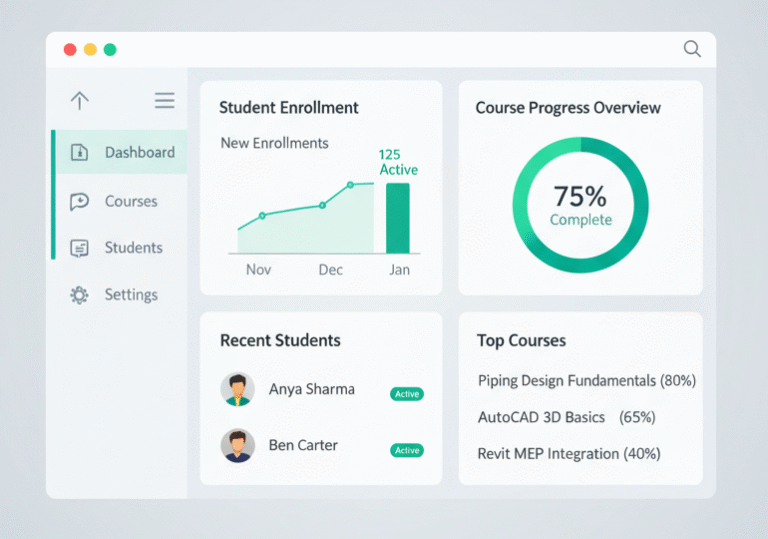Image resolution: width=768 pixels, height=539 pixels.
Task: Select Students in the sidebar
Action: (133, 248)
